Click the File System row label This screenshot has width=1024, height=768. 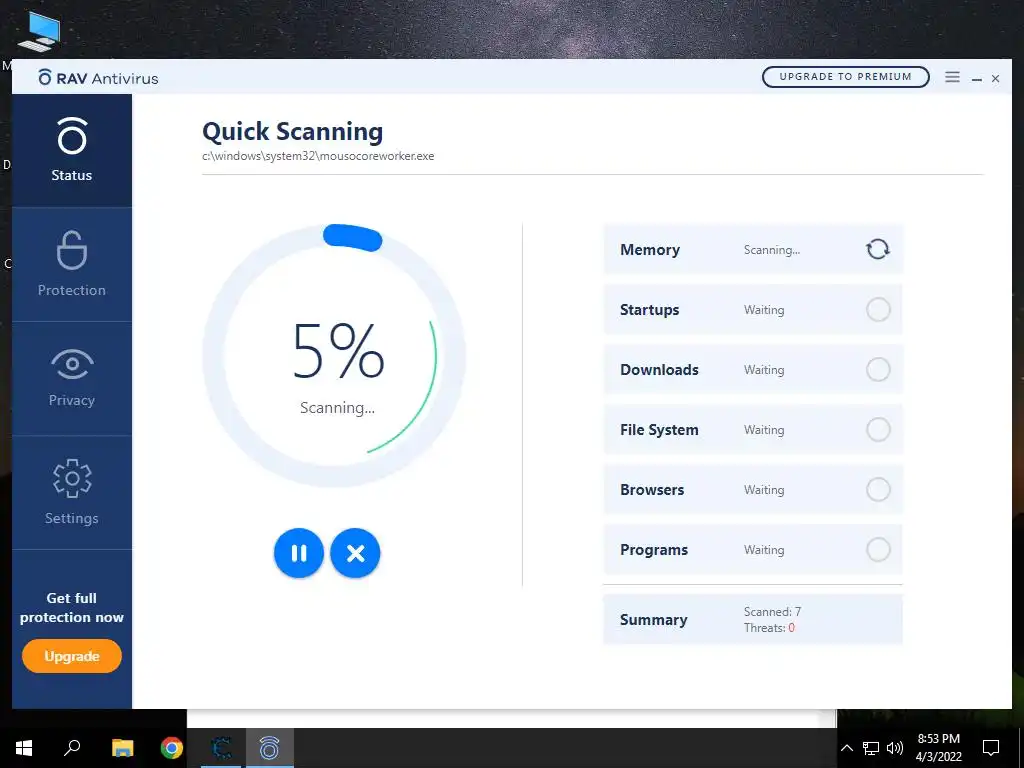pyautogui.click(x=660, y=430)
